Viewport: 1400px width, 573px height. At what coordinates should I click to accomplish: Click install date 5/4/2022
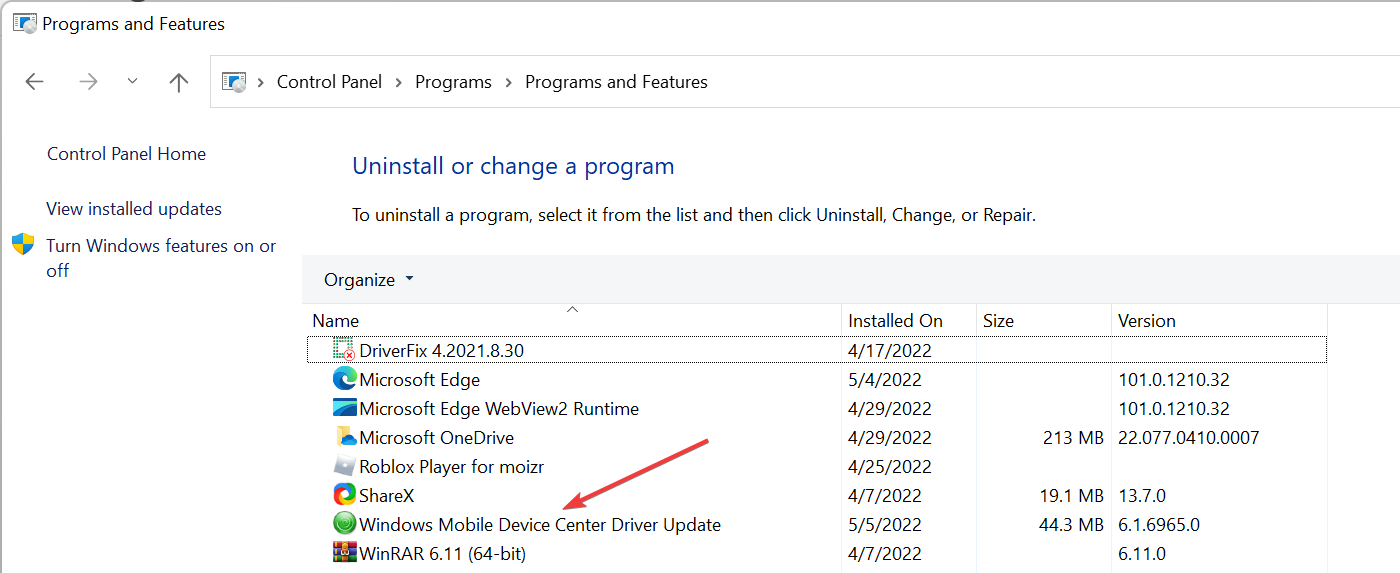(x=885, y=380)
